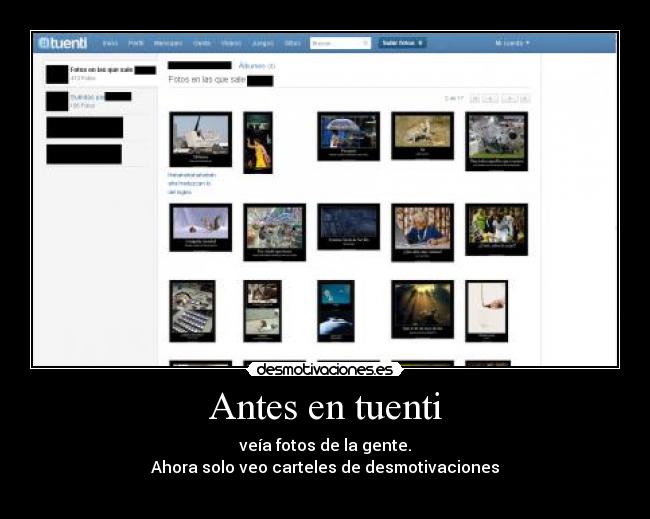Go to last page of photos
This screenshot has width=650, height=519.
tap(525, 99)
